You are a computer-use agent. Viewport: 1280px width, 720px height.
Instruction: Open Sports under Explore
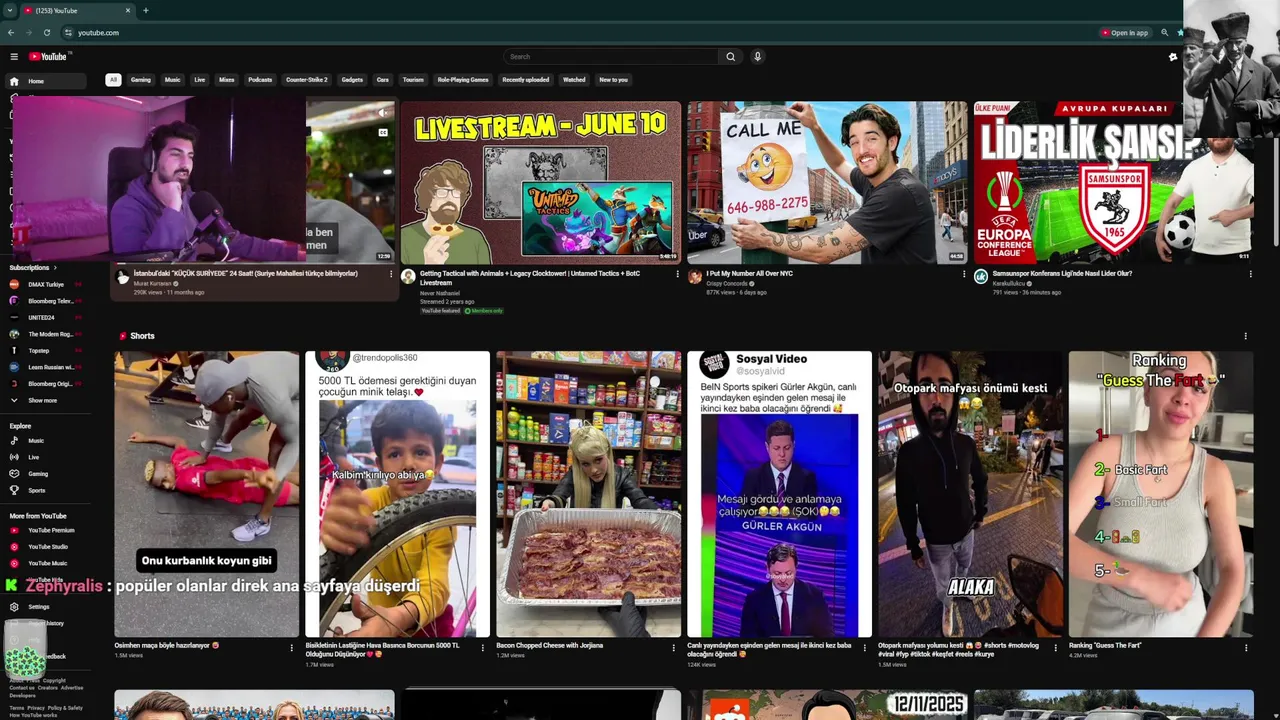click(47, 490)
